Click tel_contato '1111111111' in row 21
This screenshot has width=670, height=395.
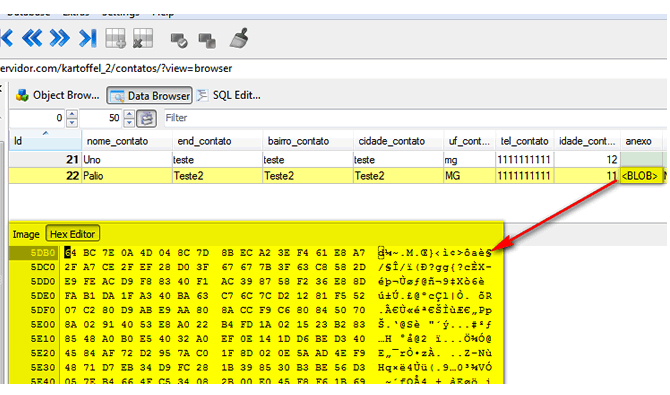[x=524, y=160]
